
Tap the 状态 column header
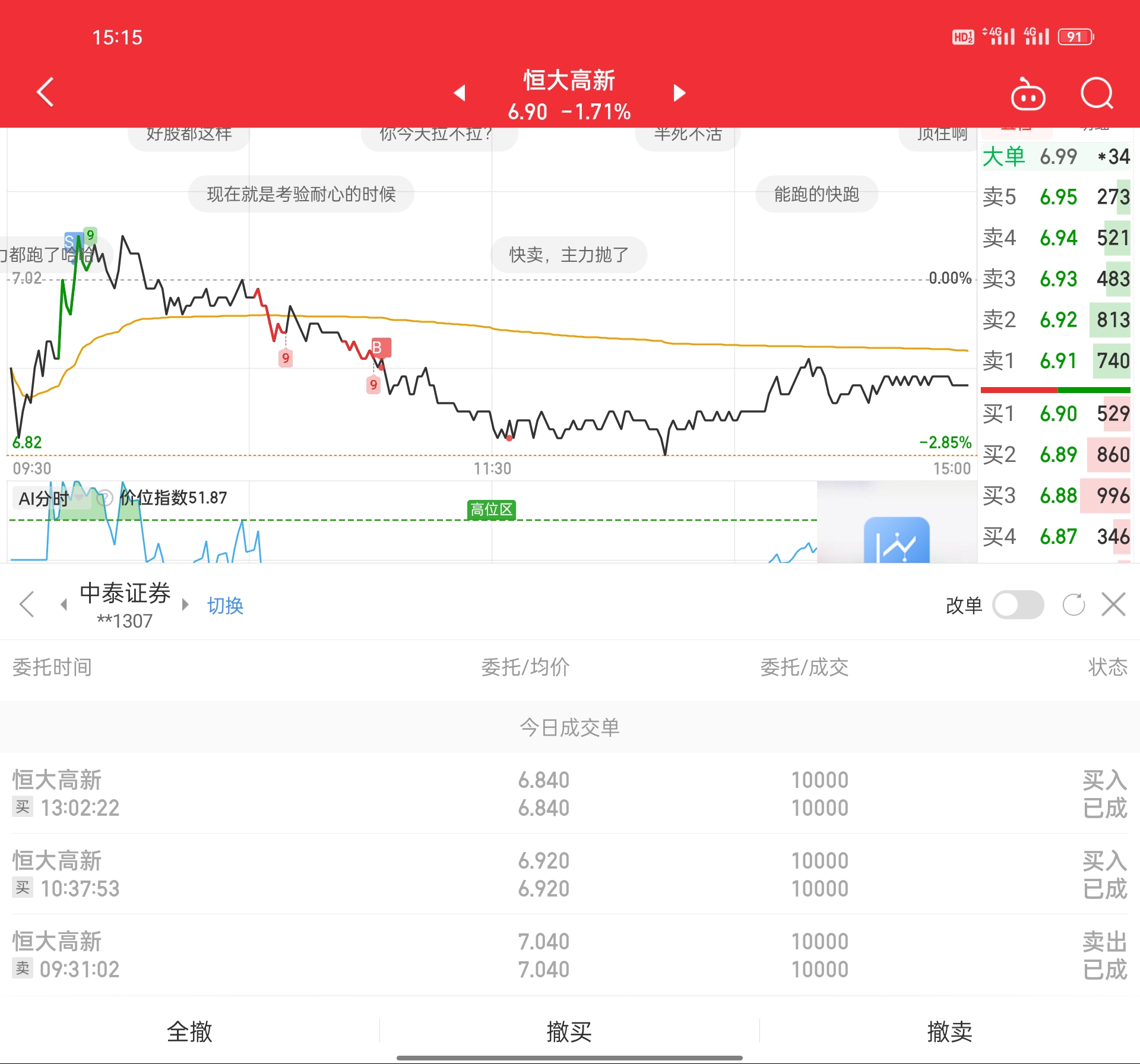[x=1107, y=667]
